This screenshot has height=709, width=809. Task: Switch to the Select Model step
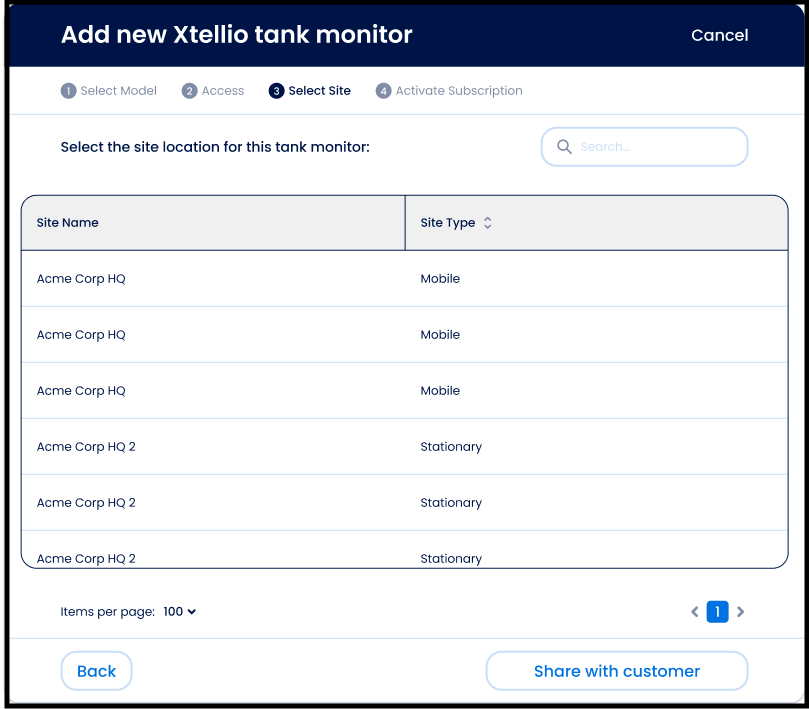click(118, 91)
